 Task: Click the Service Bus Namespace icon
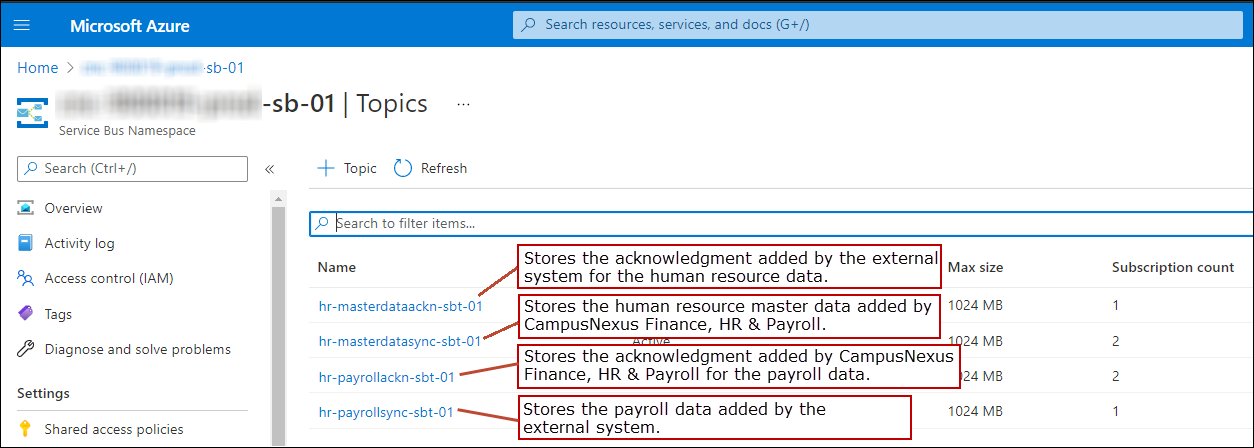tap(33, 112)
